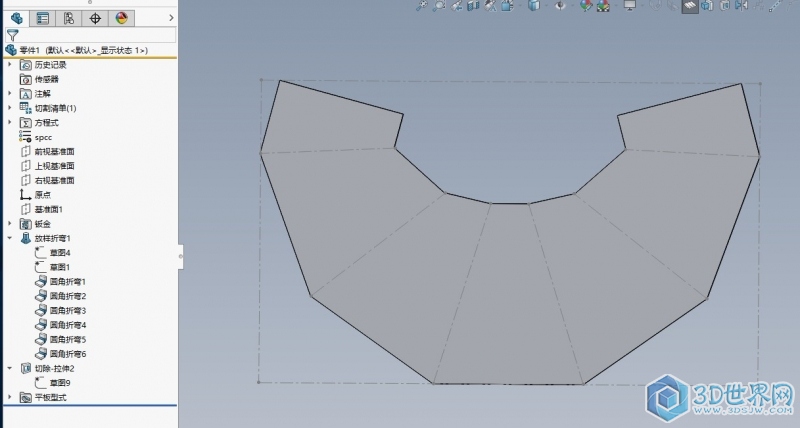Click the Zoom to Area magnifier icon
800x428 pixels.
click(439, 6)
